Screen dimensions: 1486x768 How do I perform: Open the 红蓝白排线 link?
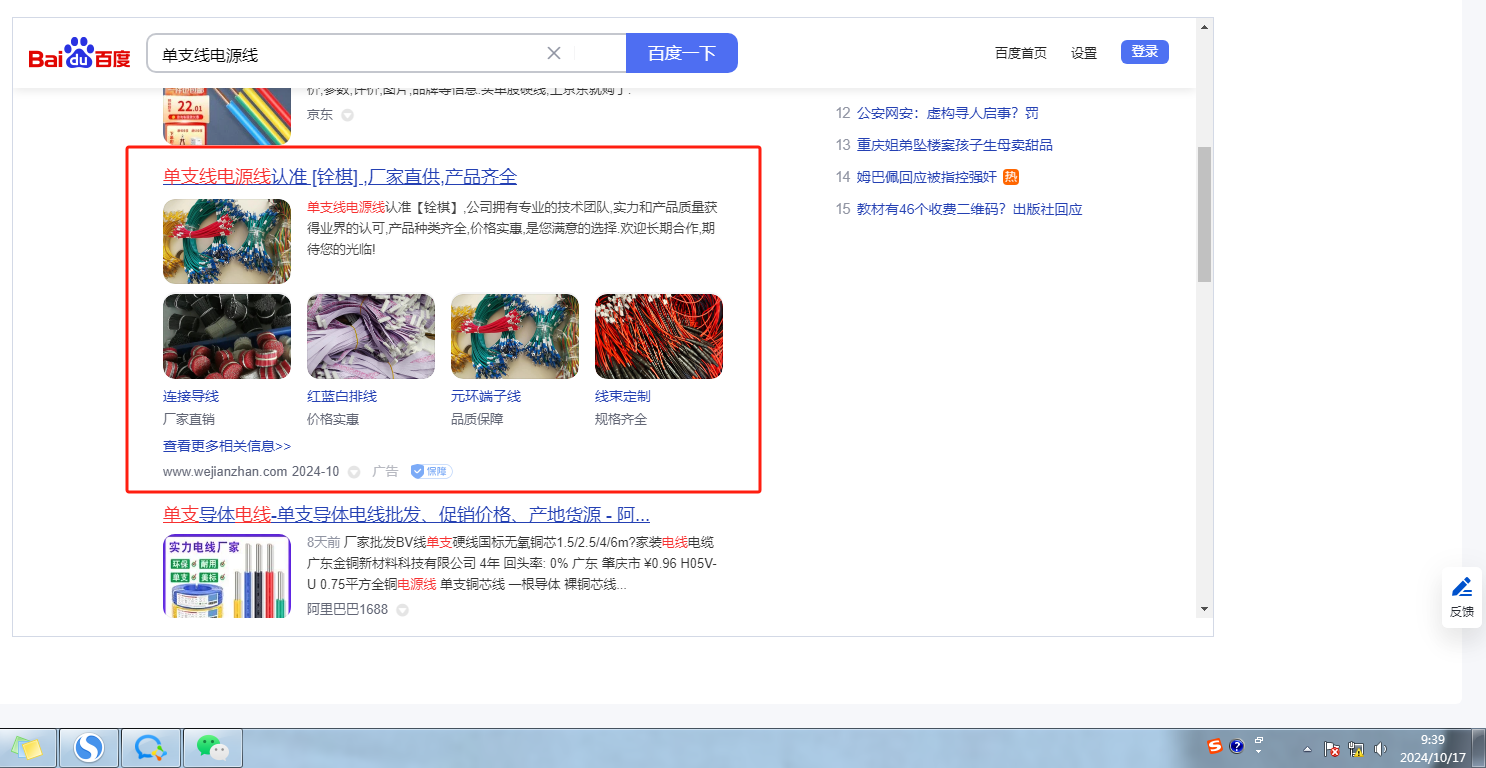tap(342, 396)
